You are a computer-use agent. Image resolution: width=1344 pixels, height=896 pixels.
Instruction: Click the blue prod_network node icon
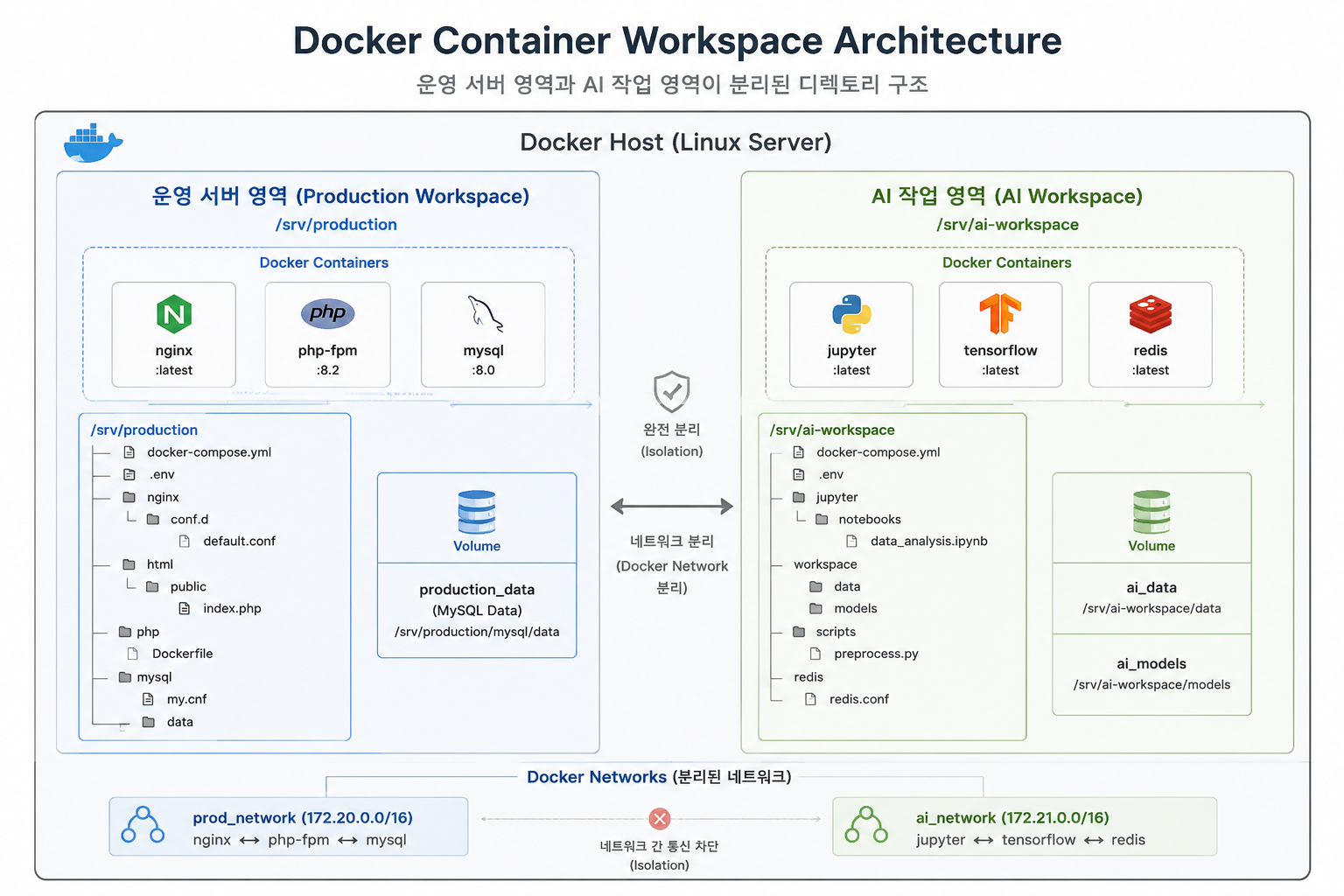(x=143, y=825)
